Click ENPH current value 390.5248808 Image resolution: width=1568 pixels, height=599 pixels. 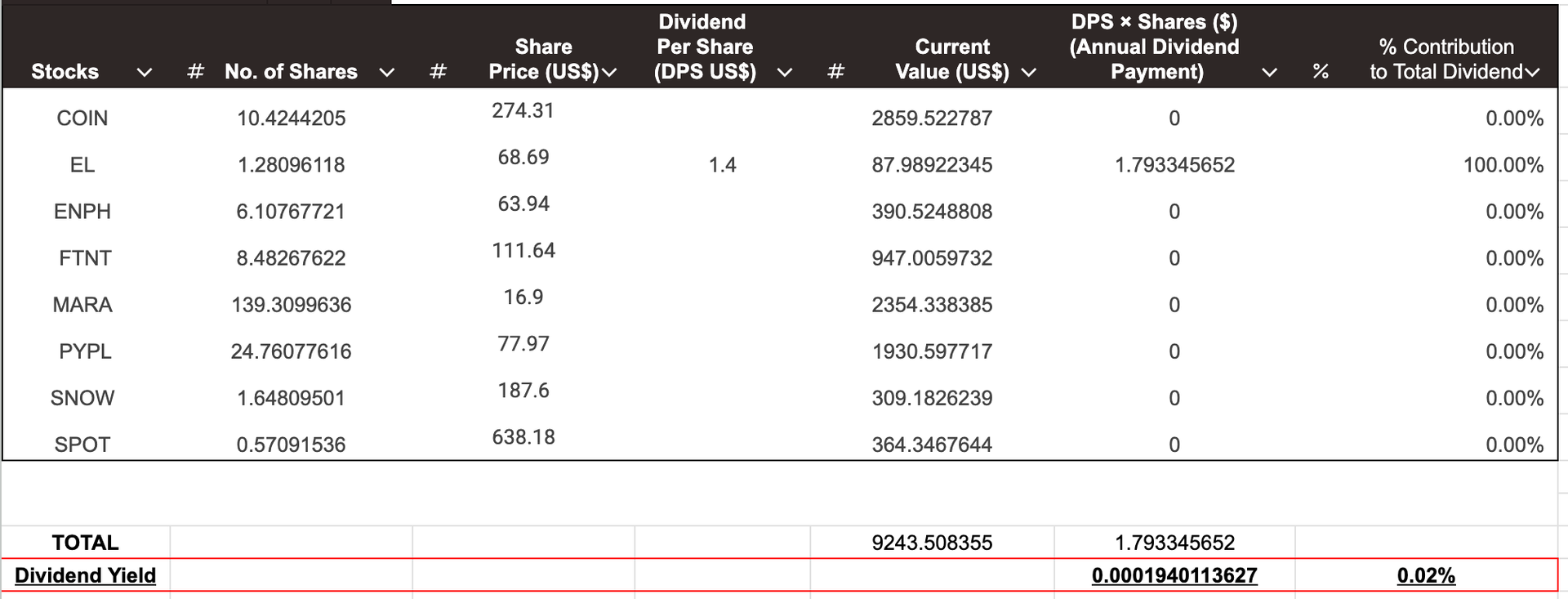click(932, 212)
